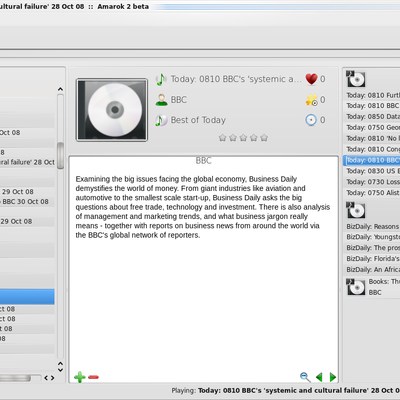Click the 'BBC' heading above the description

(203, 161)
